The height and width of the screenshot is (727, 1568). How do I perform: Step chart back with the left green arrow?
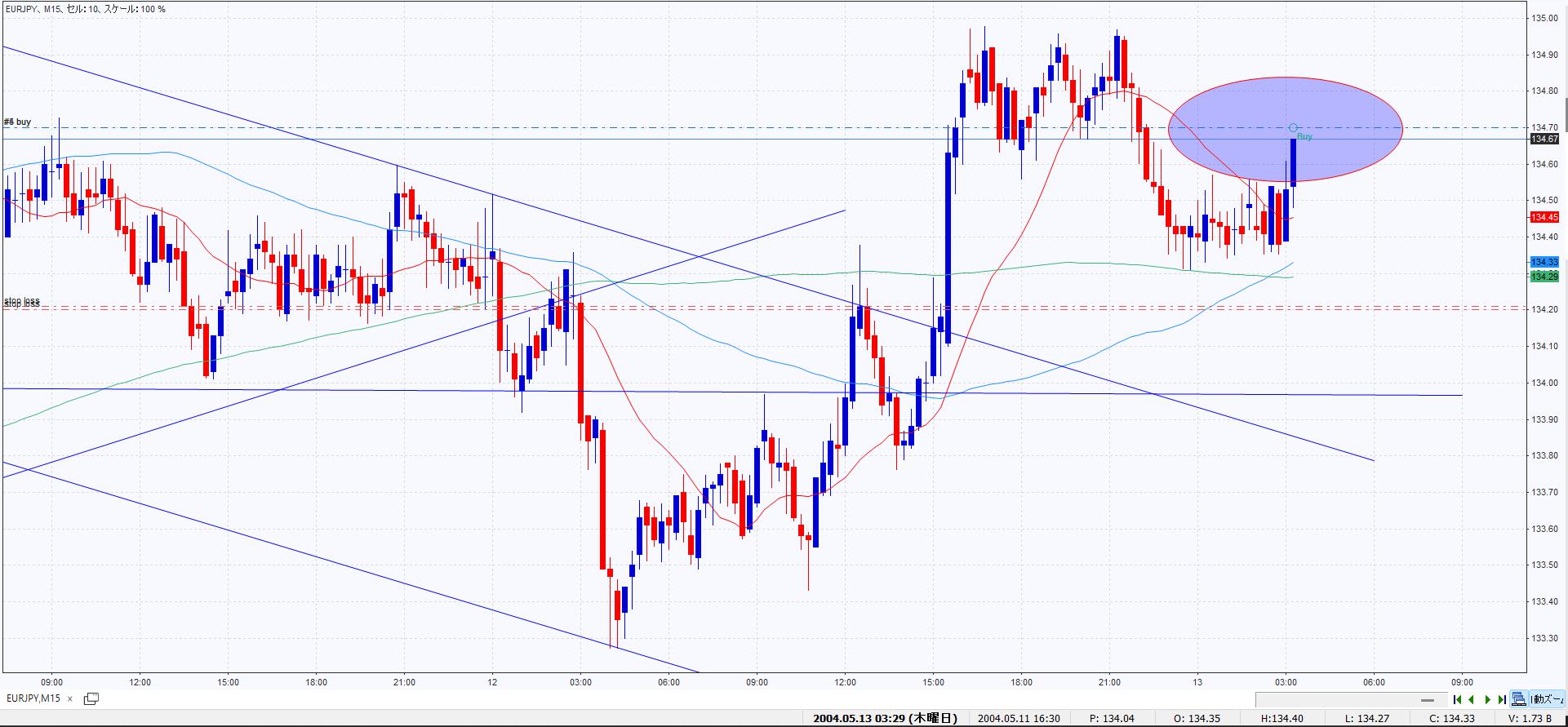tap(1472, 699)
